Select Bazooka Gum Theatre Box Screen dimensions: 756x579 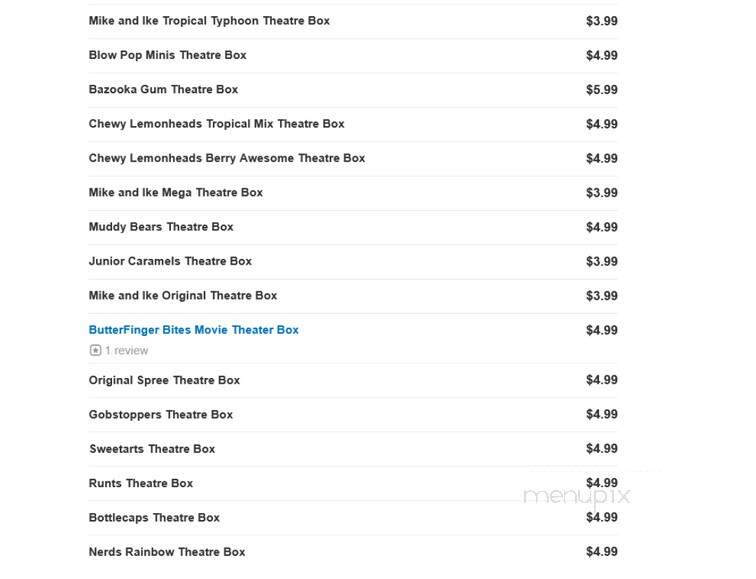pyautogui.click(x=163, y=89)
